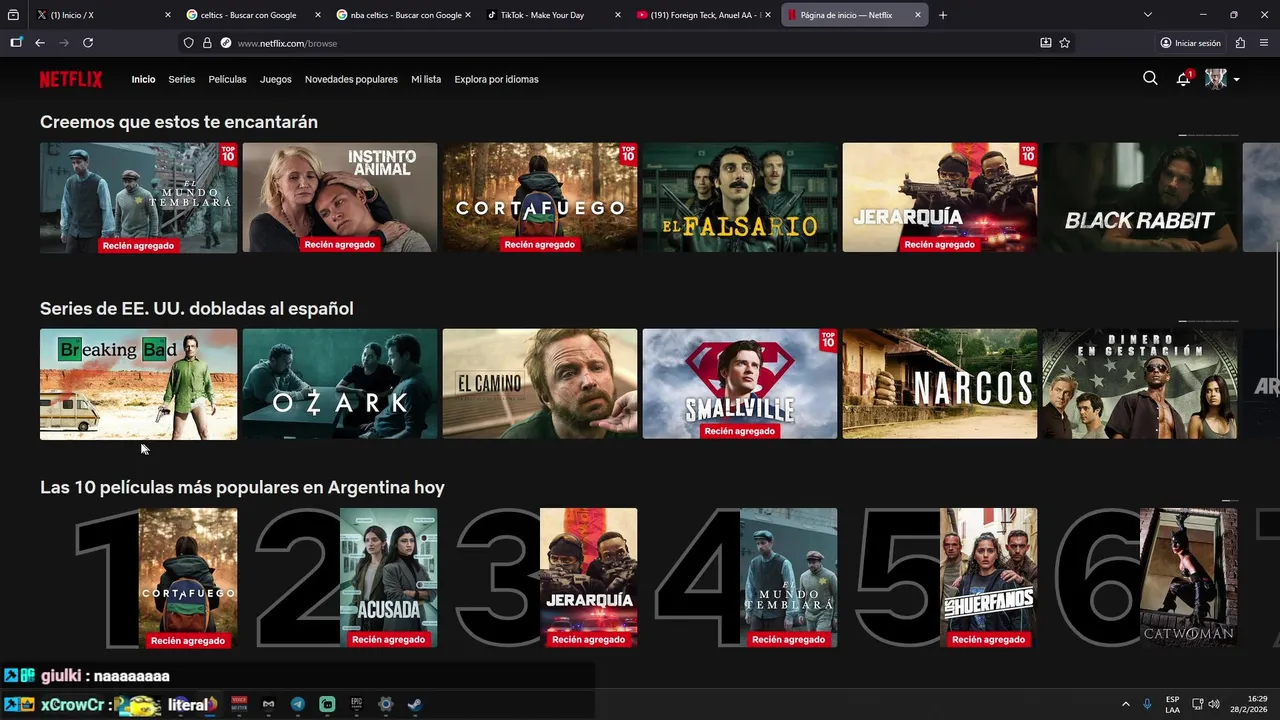Screen dimensions: 1280x720
Task: Open Black Rabbit thumbnail
Action: coord(1140,197)
